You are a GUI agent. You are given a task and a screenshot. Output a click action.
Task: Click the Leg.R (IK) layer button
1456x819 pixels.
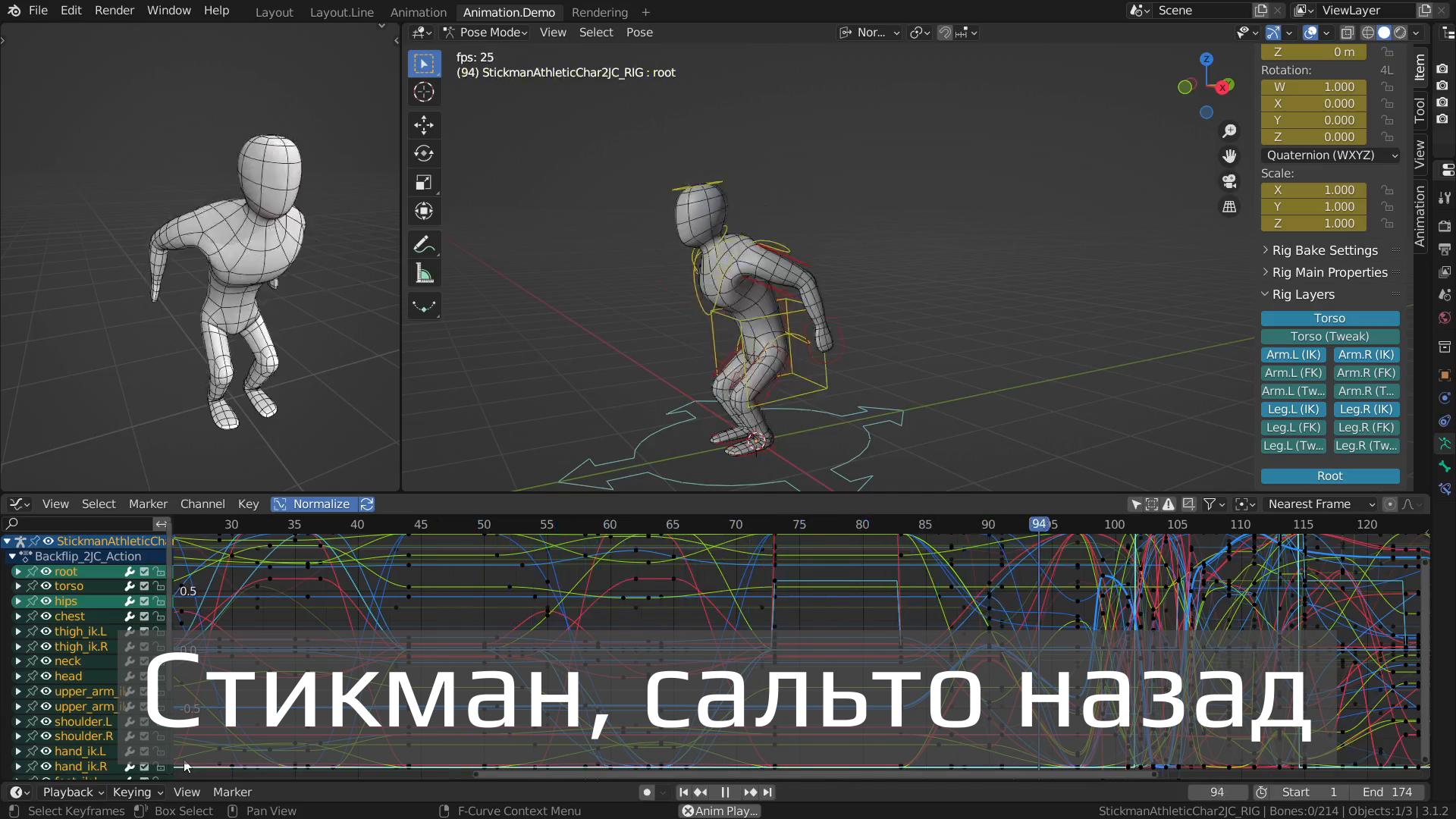(x=1366, y=409)
